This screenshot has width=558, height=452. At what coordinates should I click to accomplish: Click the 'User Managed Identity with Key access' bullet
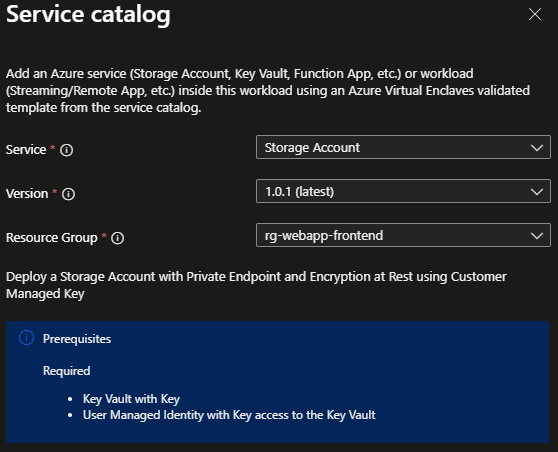(x=229, y=415)
